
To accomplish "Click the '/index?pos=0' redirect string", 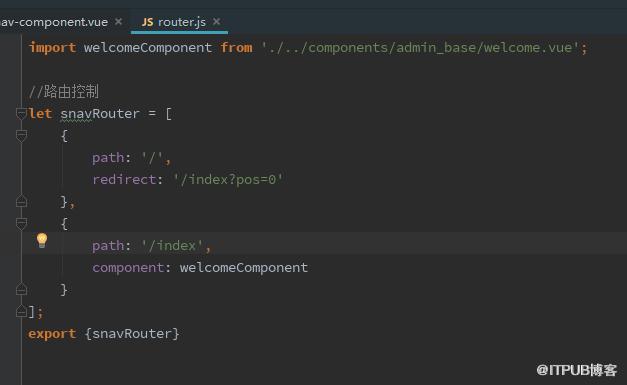I will pos(228,180).
